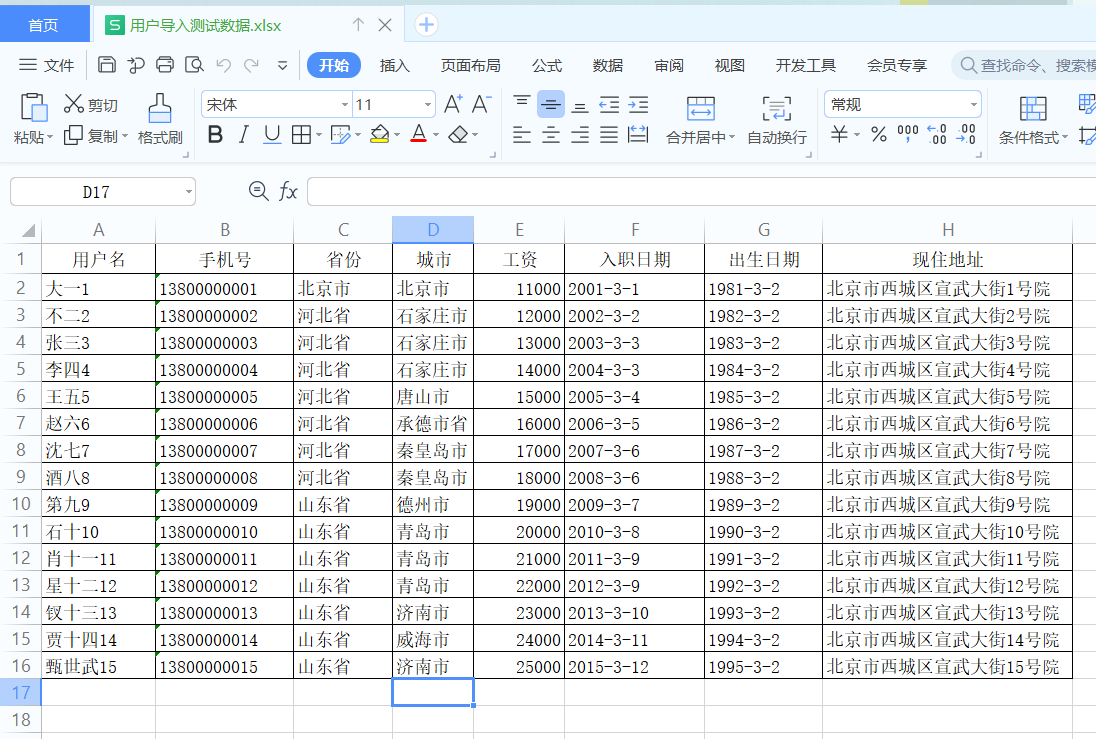Screen dimensions: 1096x739
Task: Decrease decimal places
Action: coord(966,134)
